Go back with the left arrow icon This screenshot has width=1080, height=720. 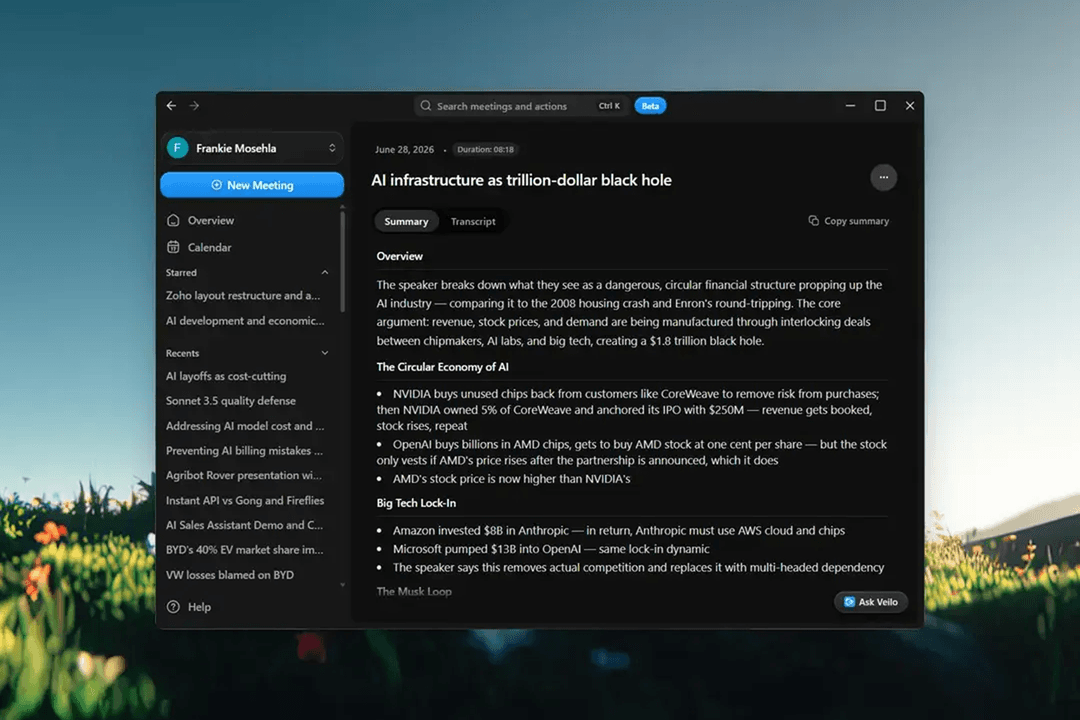[x=172, y=105]
